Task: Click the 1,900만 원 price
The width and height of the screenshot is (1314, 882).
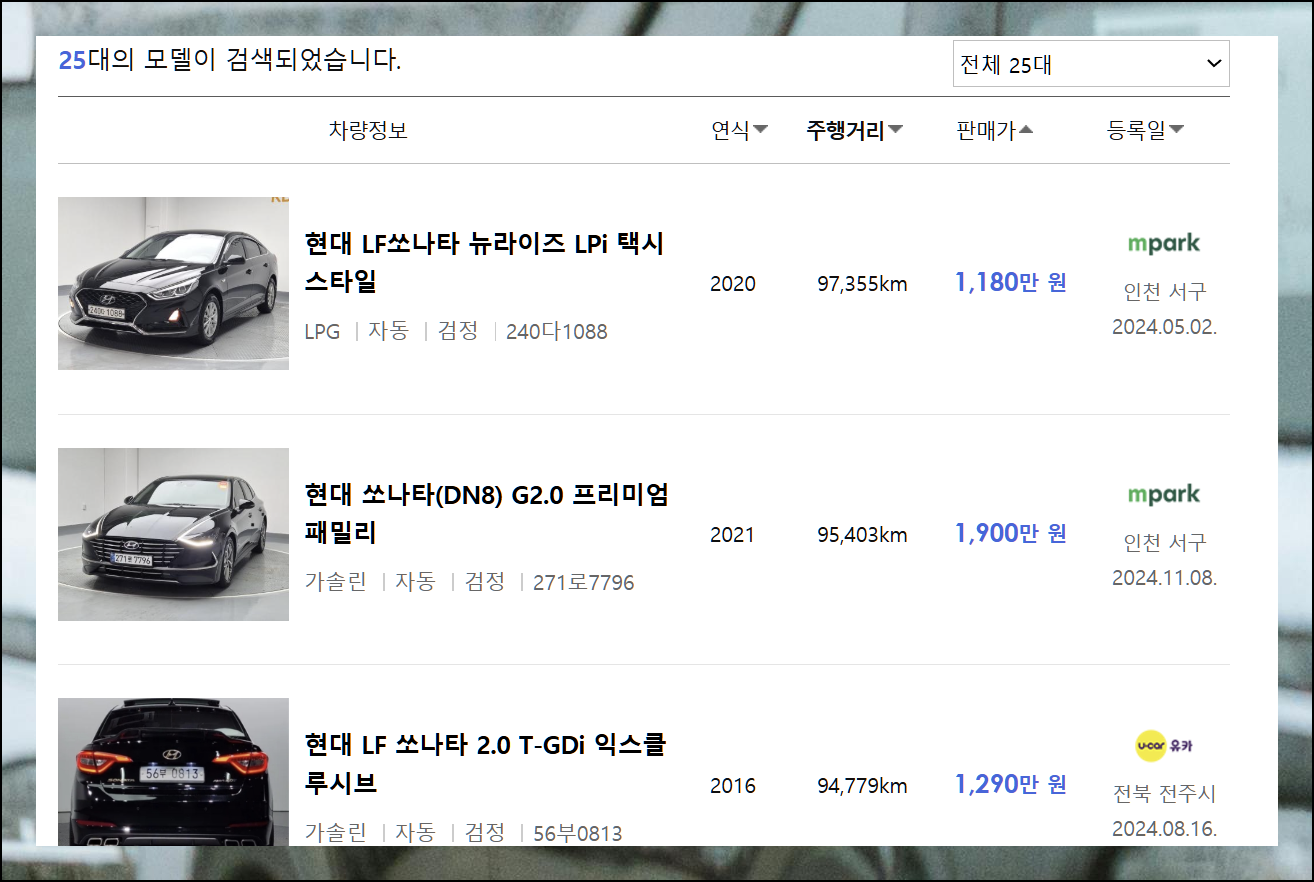Action: coord(1011,534)
